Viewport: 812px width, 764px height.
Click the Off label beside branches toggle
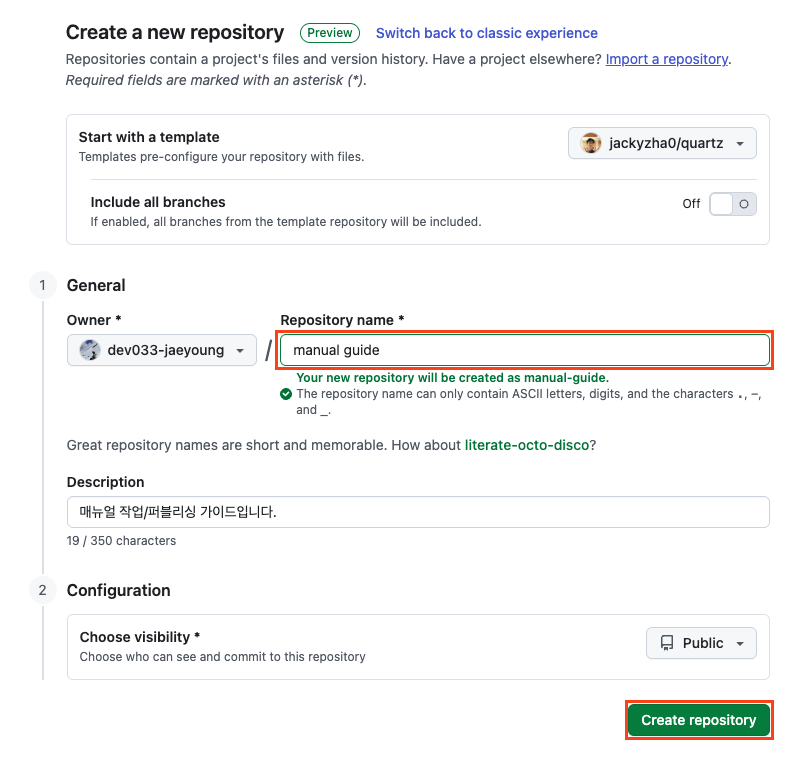pos(691,204)
